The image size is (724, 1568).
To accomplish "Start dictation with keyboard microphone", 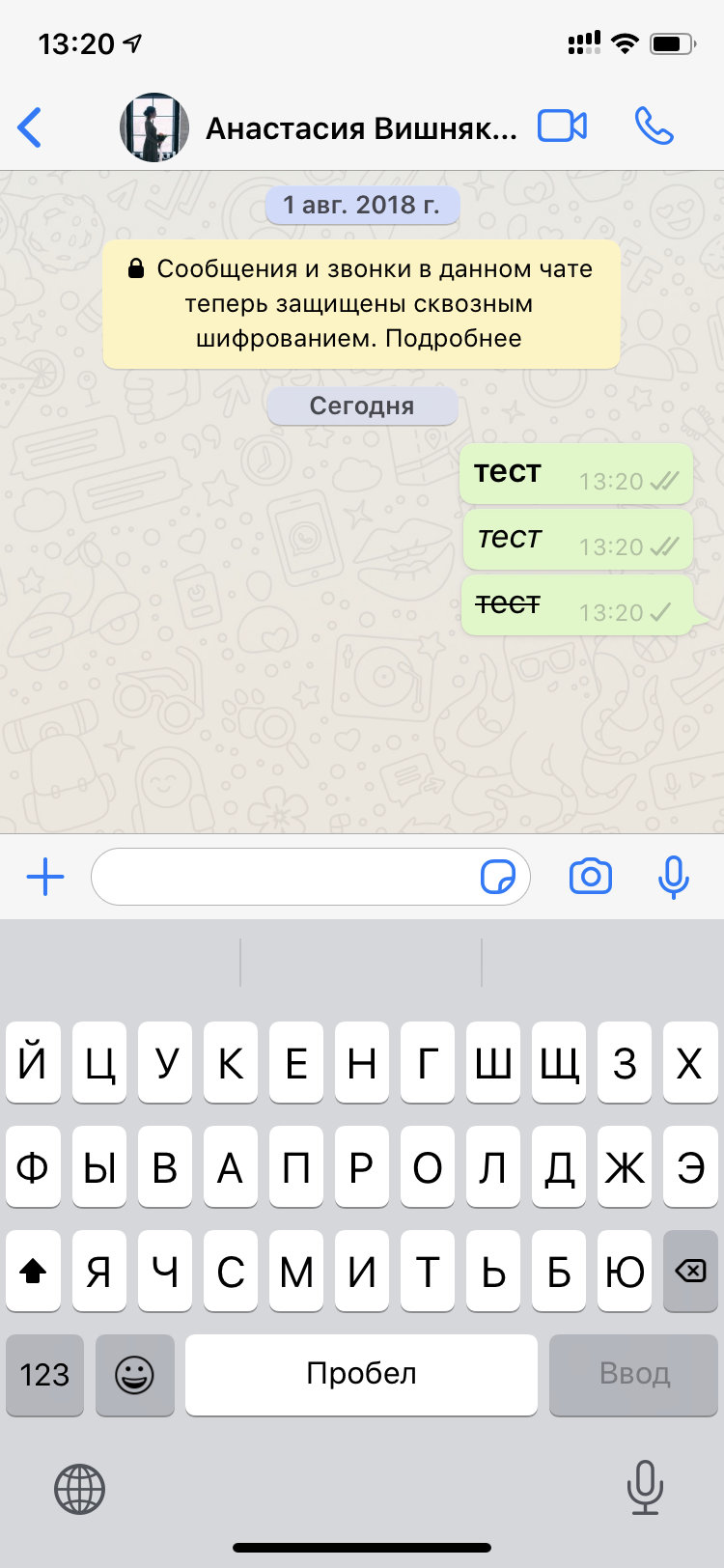I will pos(645,1488).
